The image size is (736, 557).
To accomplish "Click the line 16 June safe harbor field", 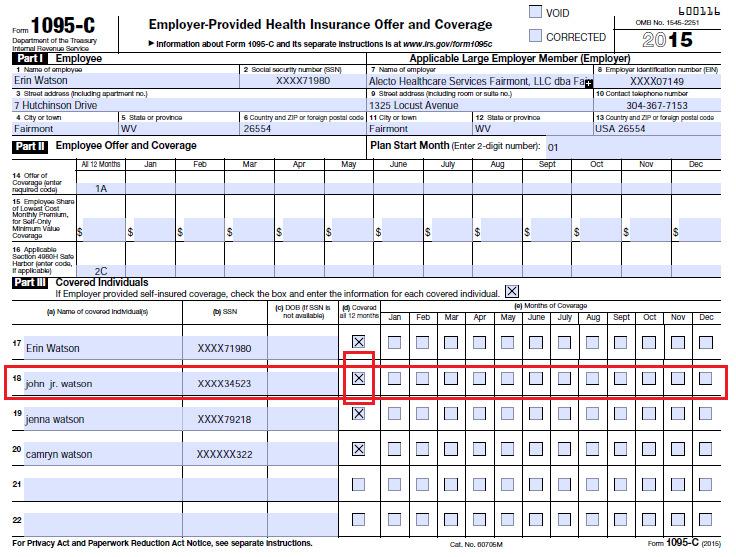I will coord(399,271).
